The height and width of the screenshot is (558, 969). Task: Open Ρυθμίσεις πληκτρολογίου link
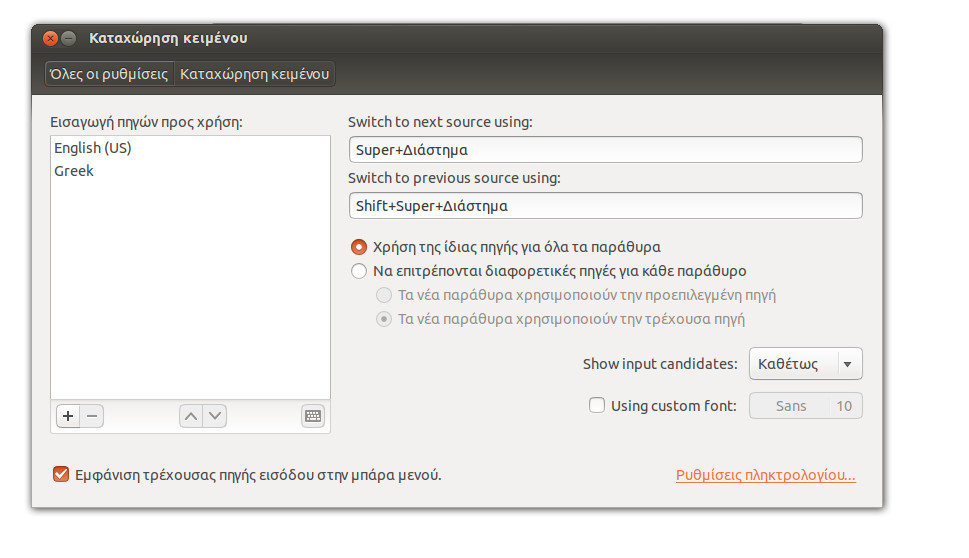coord(766,475)
